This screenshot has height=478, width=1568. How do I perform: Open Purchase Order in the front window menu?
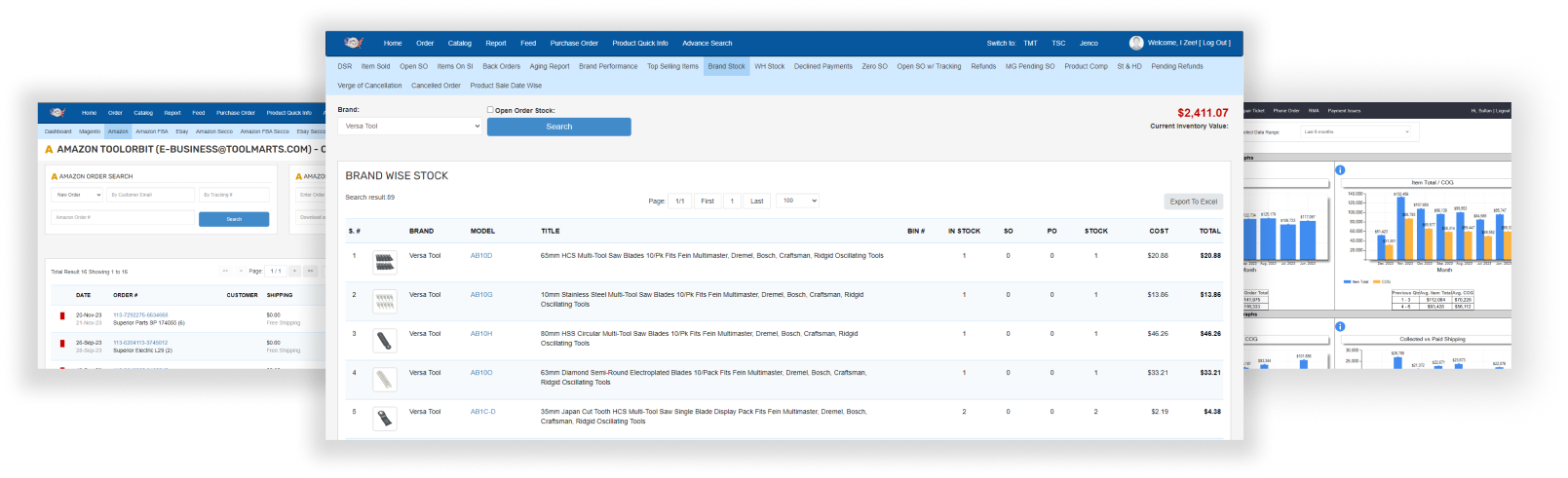pyautogui.click(x=574, y=43)
